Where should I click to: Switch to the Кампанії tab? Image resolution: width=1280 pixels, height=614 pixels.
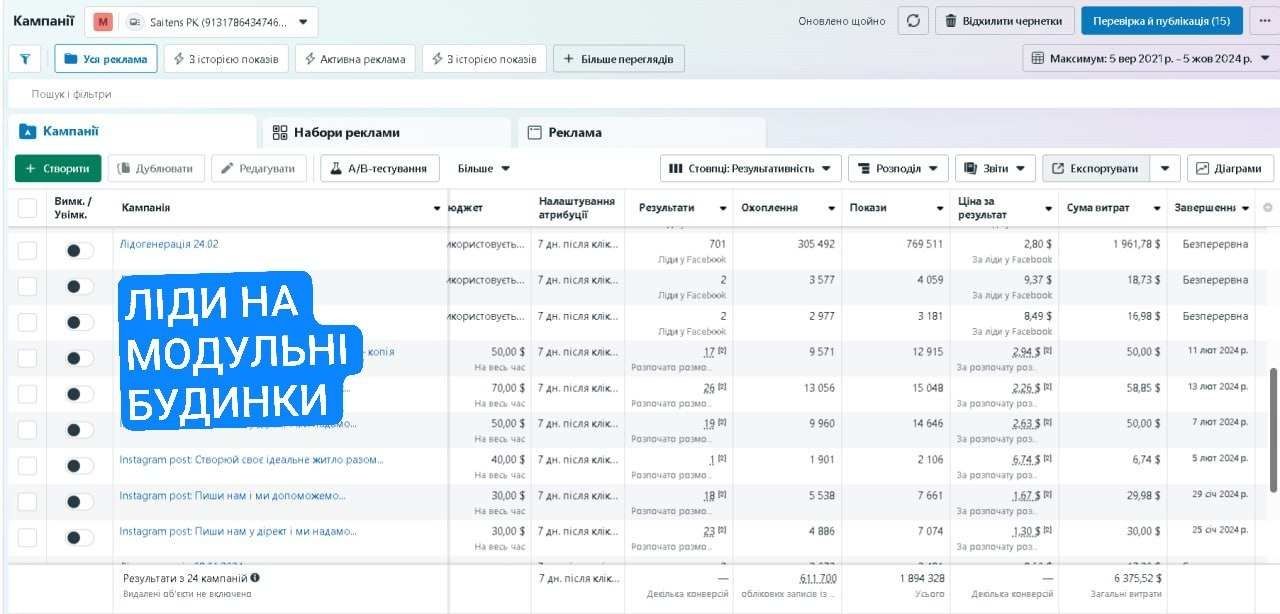[x=132, y=132]
